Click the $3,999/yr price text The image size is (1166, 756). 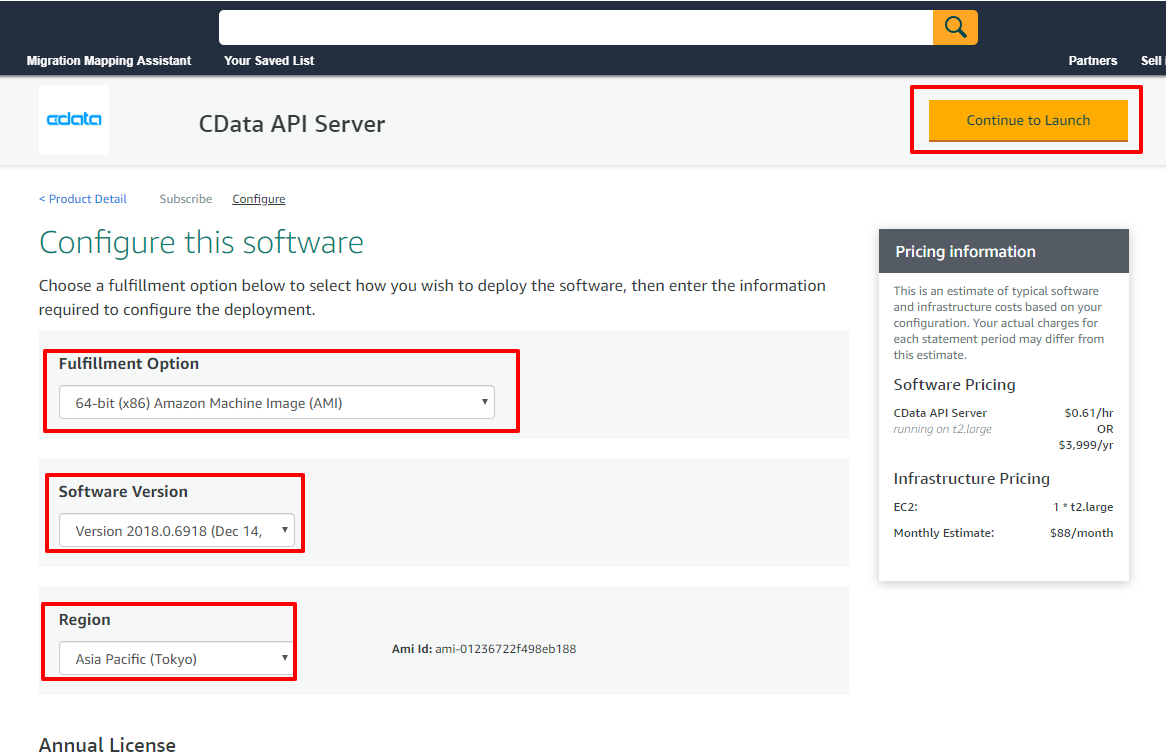1086,445
